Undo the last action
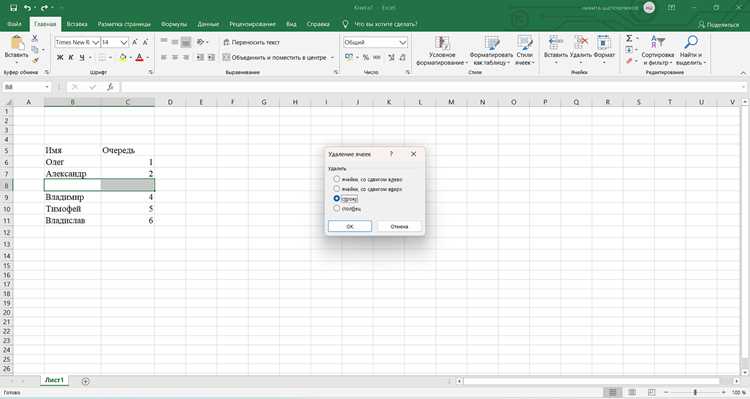 coord(27,8)
